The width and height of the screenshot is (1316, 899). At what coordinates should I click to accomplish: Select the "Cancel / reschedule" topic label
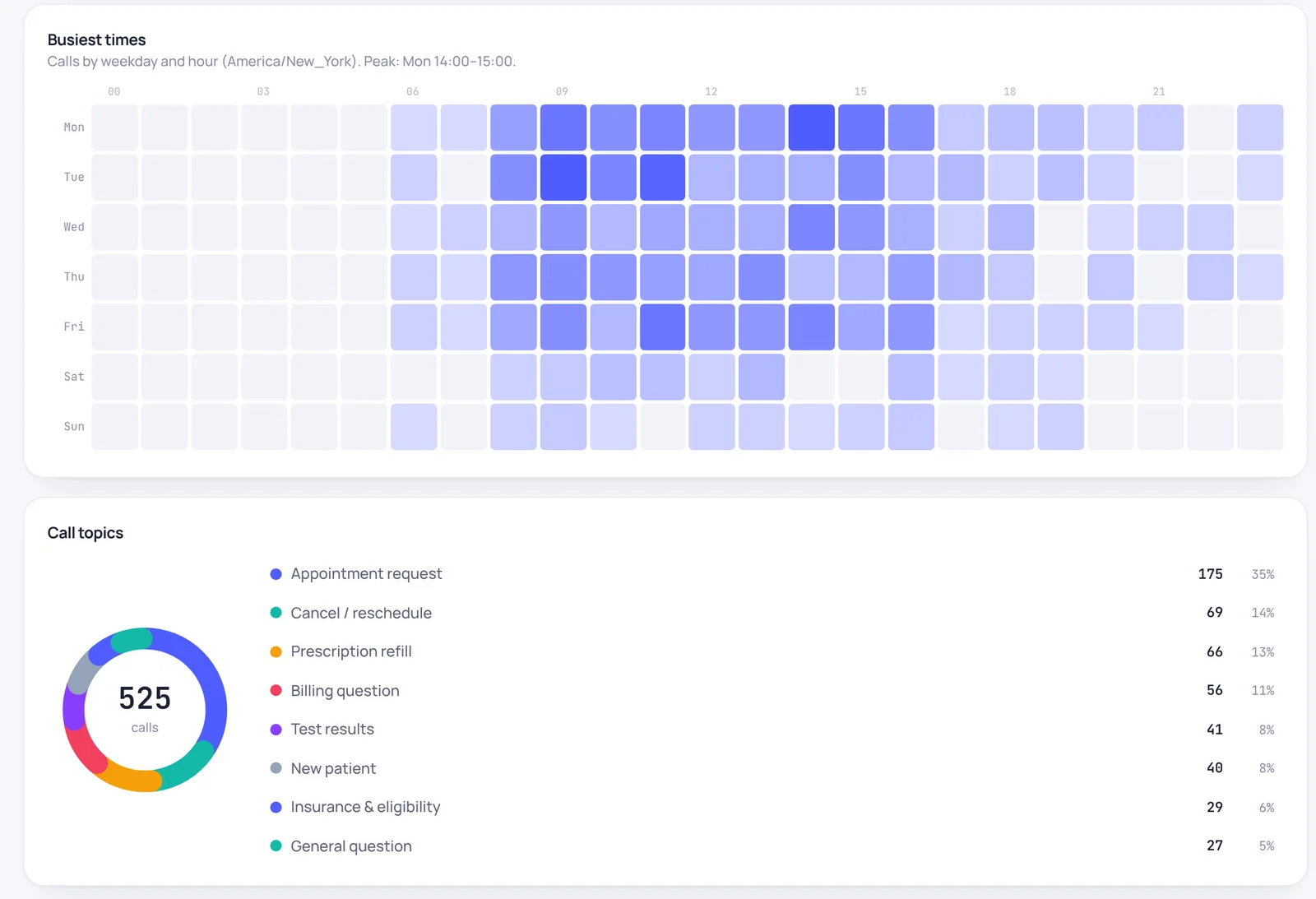[x=361, y=613]
